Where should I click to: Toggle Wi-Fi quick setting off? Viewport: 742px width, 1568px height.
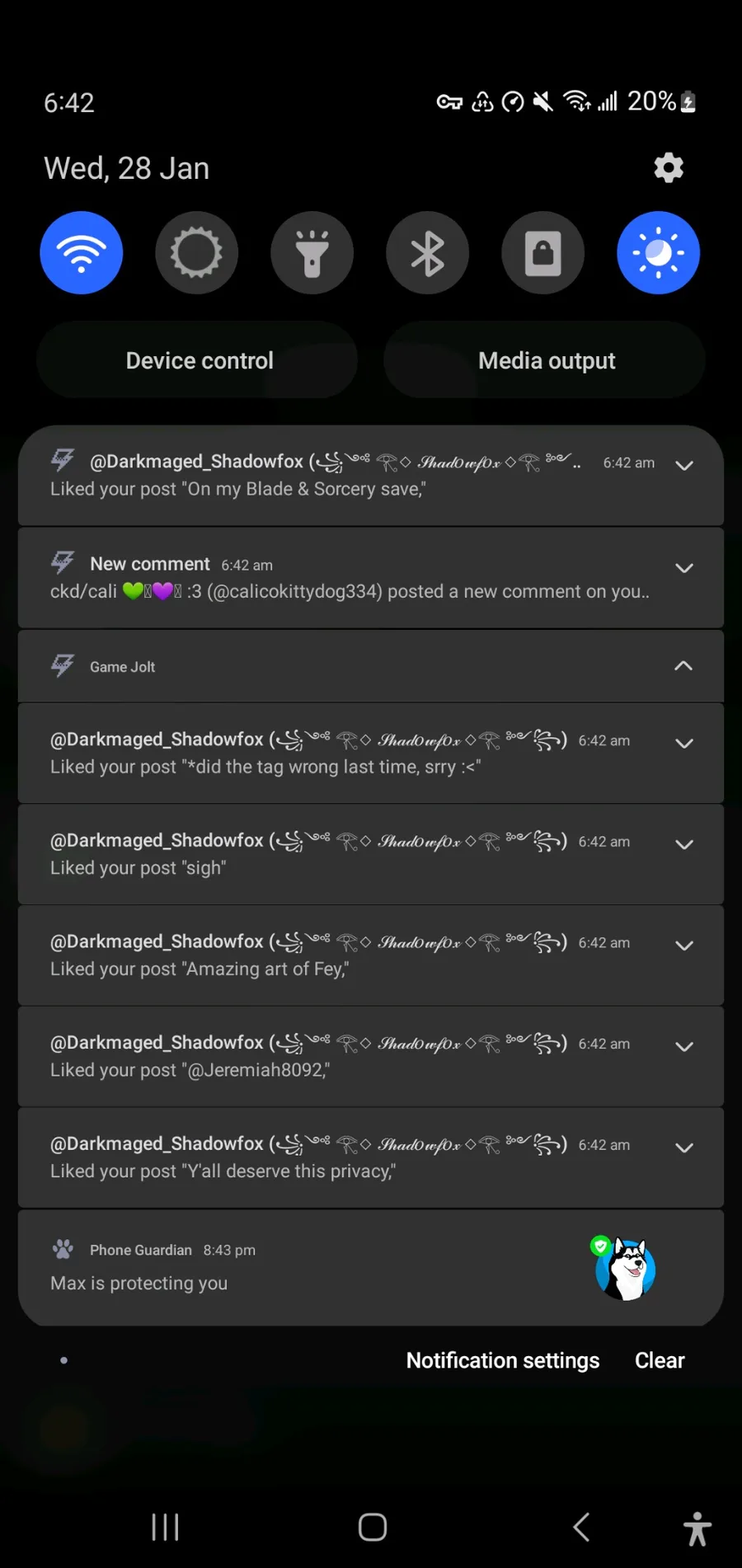tap(82, 253)
